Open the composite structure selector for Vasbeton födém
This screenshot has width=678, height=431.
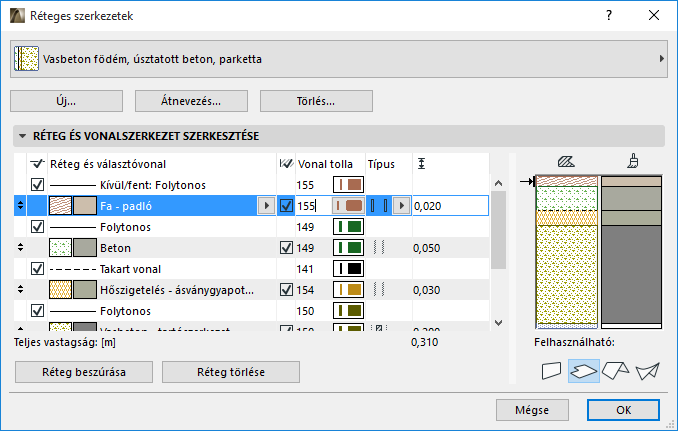pyautogui.click(x=339, y=59)
